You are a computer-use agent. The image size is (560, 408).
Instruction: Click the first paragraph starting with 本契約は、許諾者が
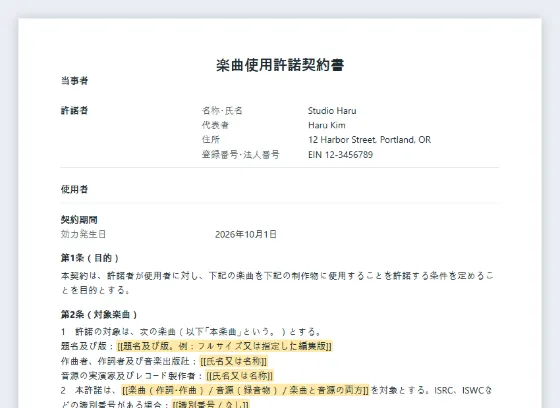277,283
